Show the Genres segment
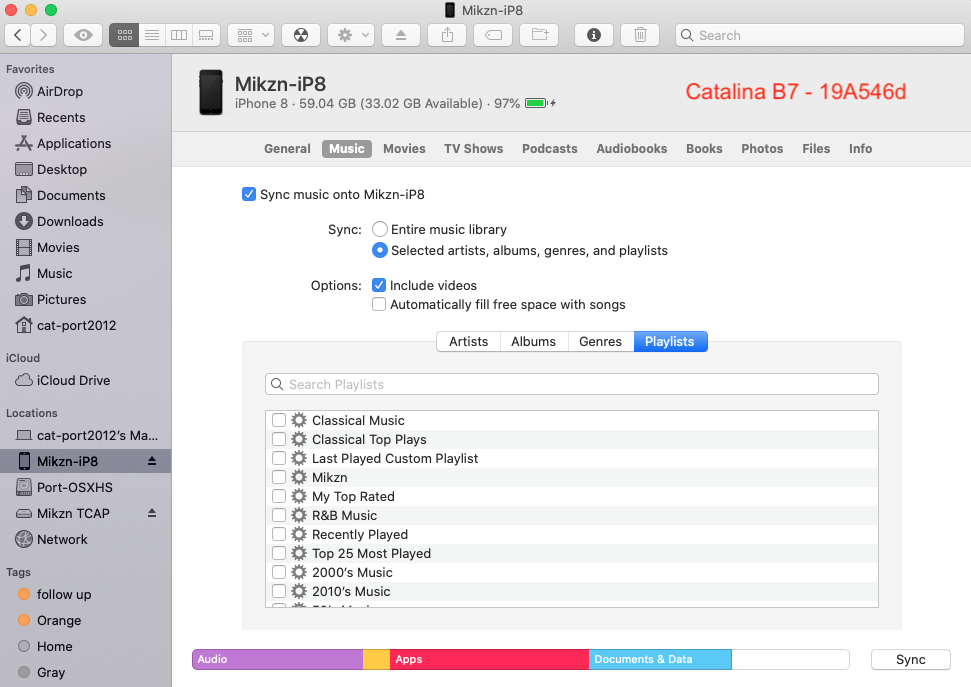971x687 pixels. (x=600, y=341)
